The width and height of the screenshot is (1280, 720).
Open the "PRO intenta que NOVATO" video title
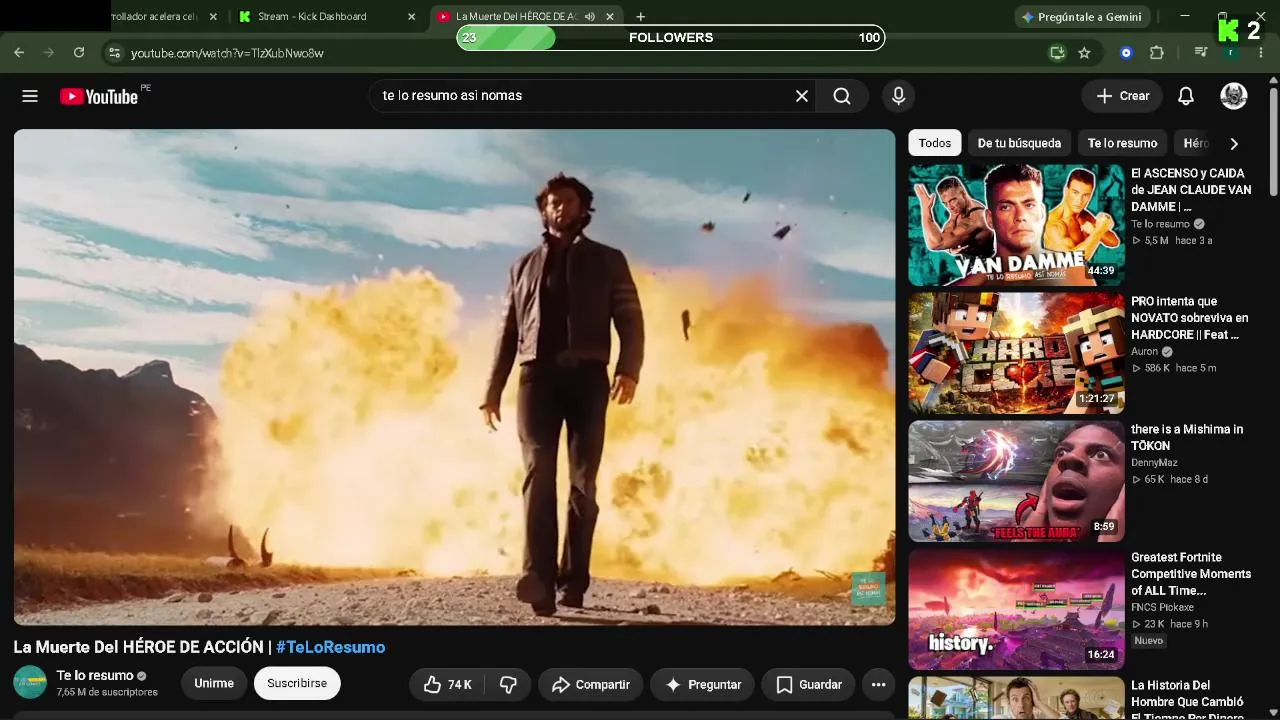coord(1190,318)
